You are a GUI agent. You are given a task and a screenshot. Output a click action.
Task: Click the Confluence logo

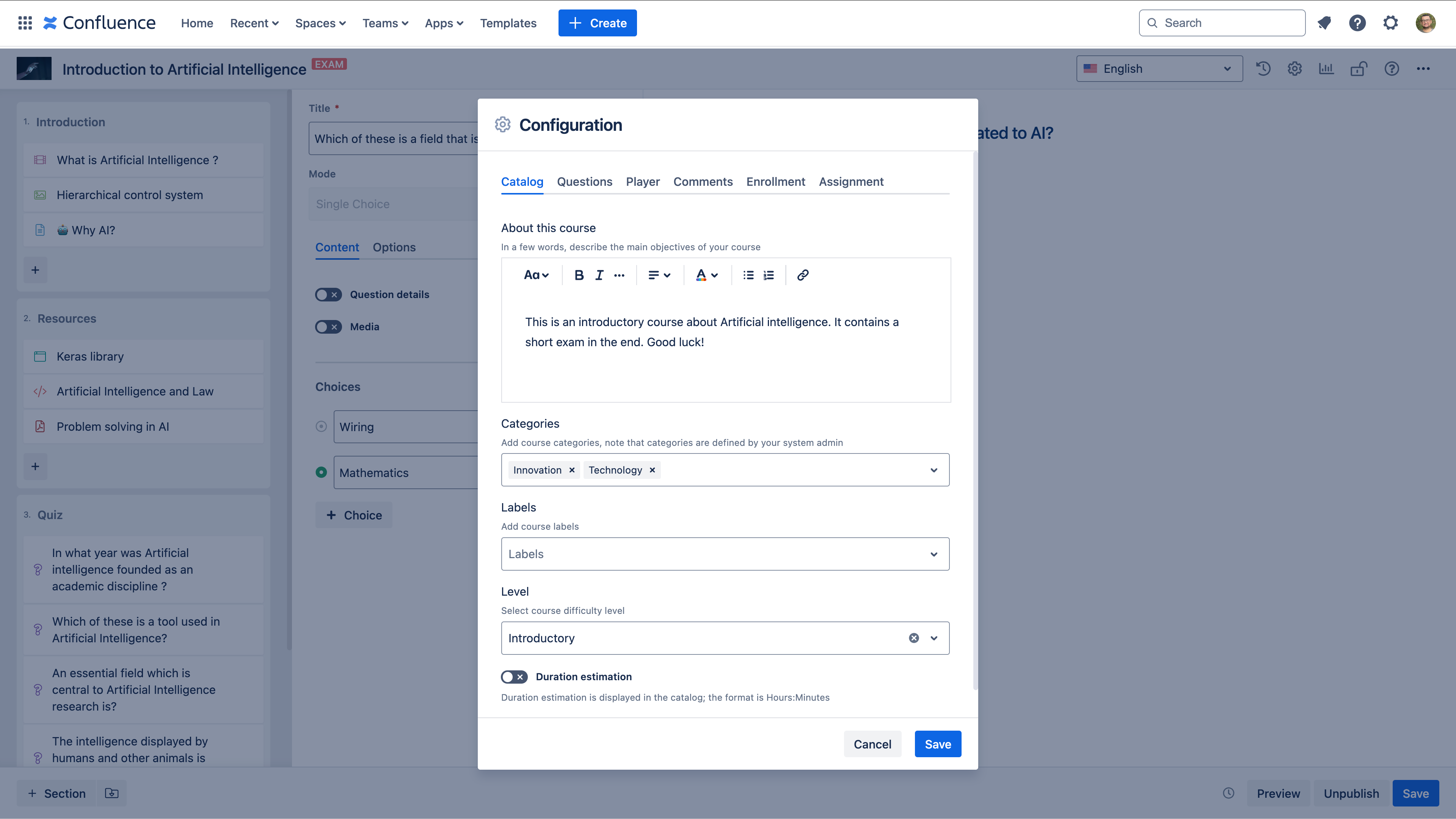point(99,23)
